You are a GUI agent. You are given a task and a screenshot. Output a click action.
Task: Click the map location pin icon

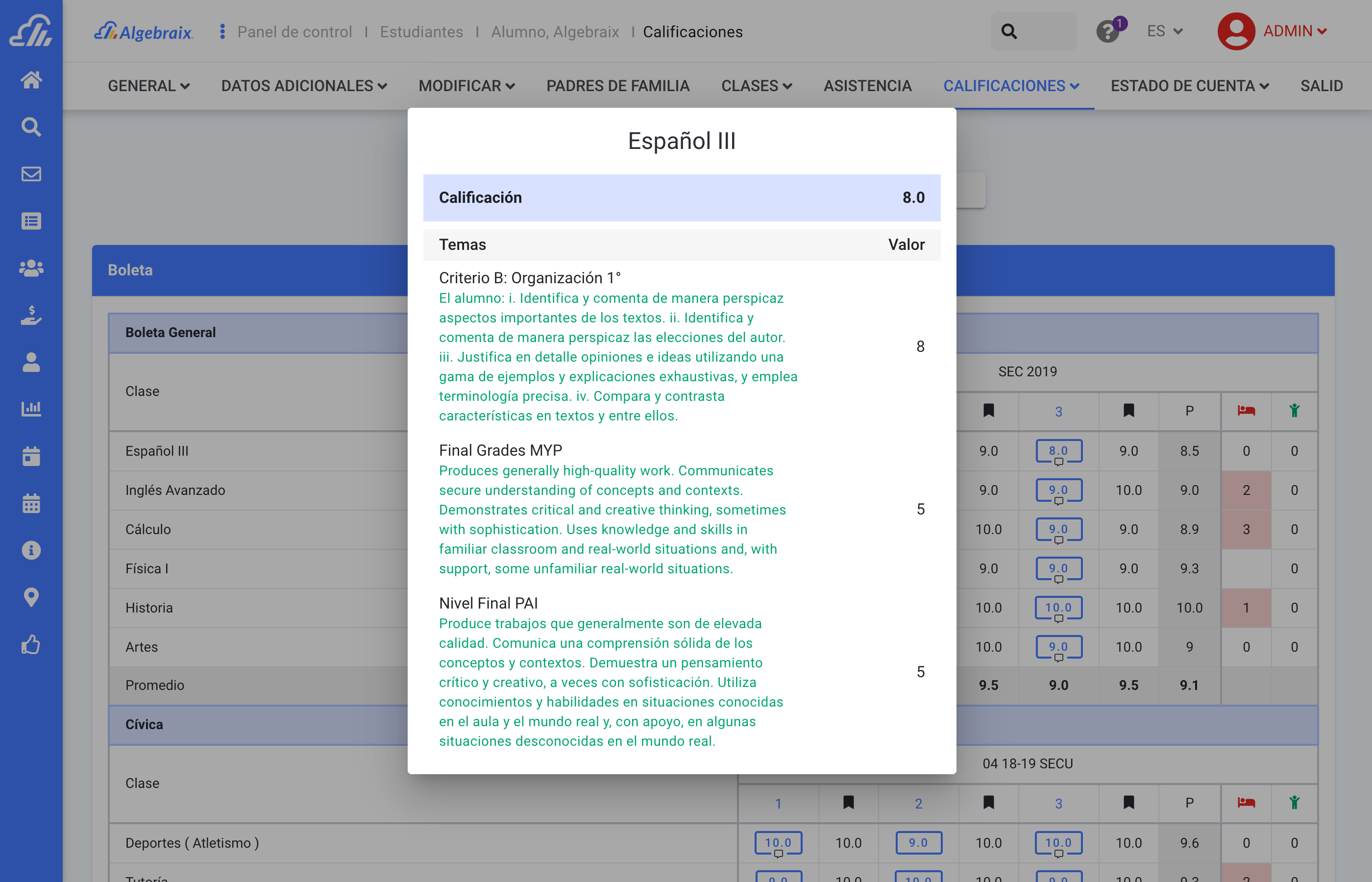click(x=31, y=597)
